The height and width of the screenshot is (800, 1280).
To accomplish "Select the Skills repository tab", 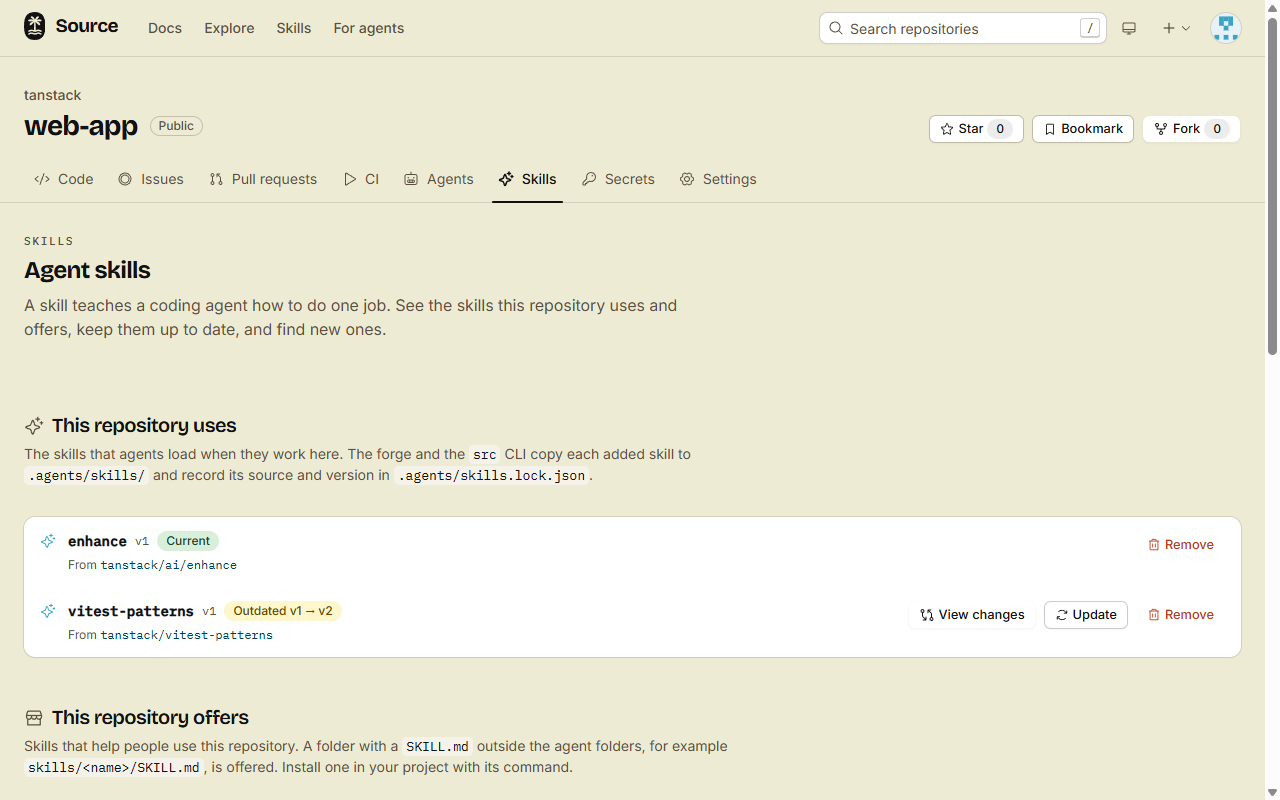I will click(x=527, y=179).
